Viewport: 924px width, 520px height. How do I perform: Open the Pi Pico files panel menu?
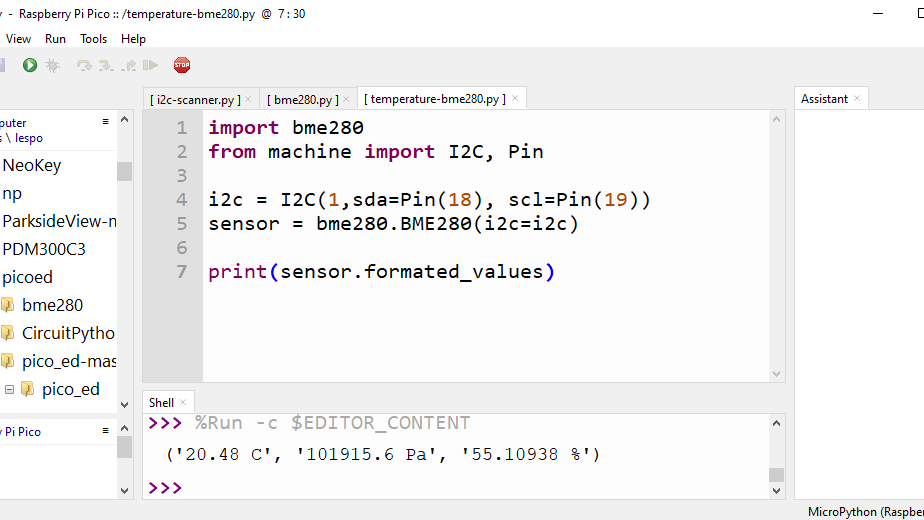coord(106,431)
